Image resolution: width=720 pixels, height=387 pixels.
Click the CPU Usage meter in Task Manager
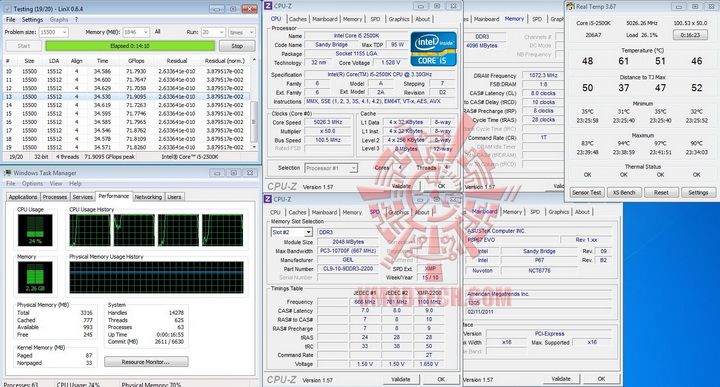click(x=35, y=230)
